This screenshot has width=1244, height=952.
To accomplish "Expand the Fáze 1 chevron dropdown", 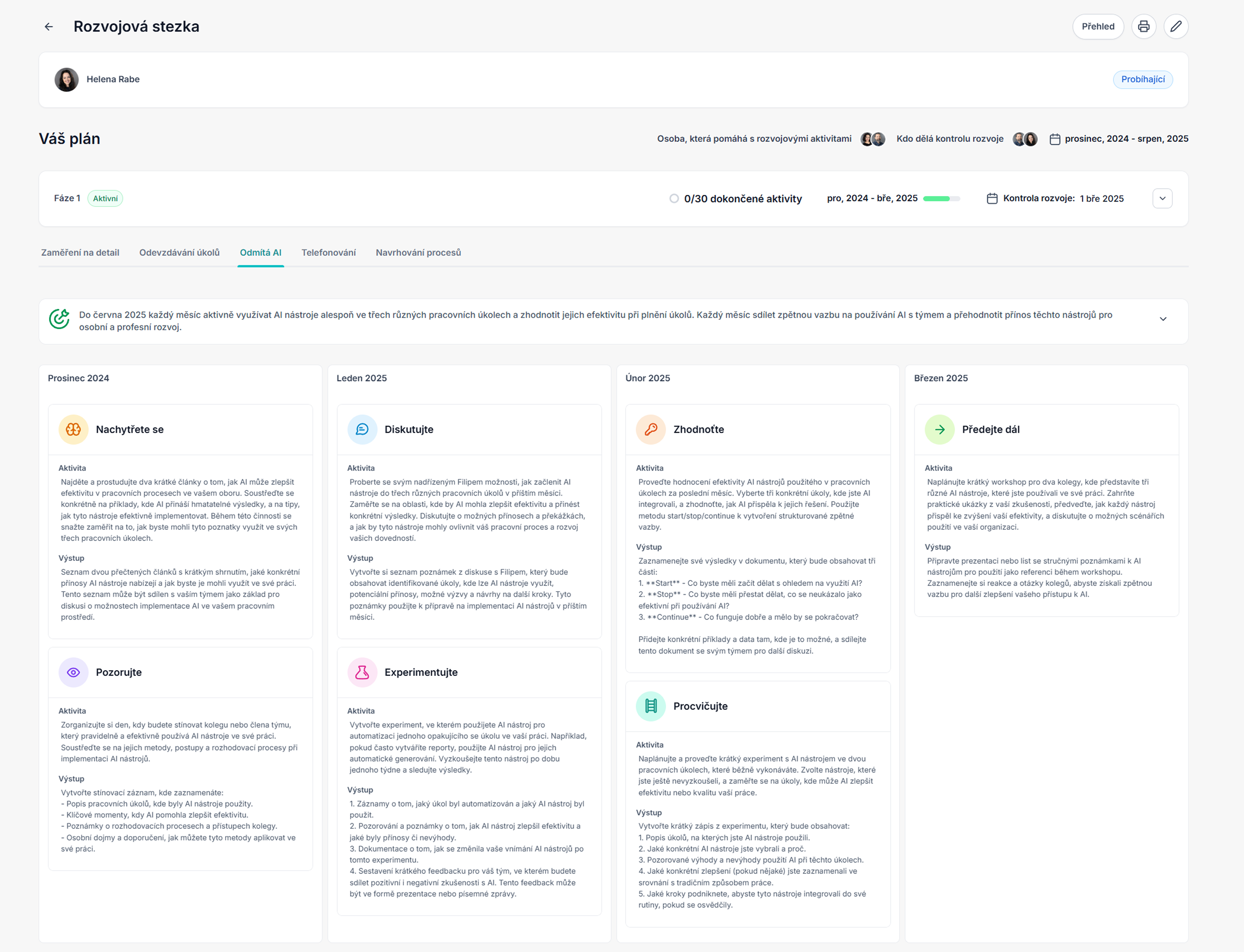I will (x=1162, y=198).
